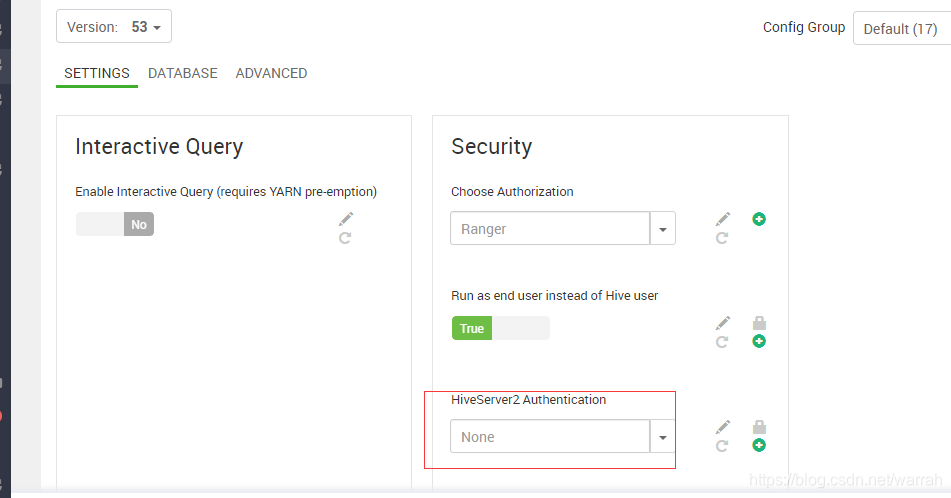The height and width of the screenshot is (498, 951).
Task: Click pencil icon for HiveServer2 Authentication
Action: 723,426
